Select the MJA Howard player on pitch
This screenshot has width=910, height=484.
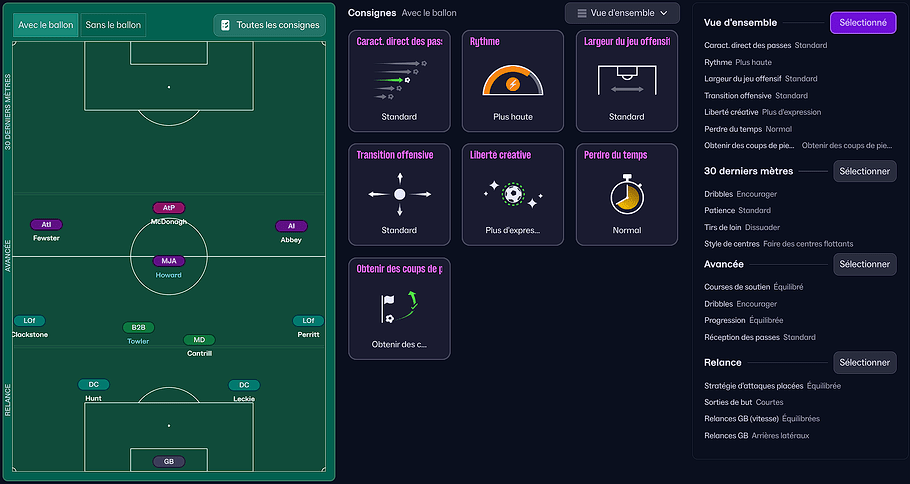point(169,261)
